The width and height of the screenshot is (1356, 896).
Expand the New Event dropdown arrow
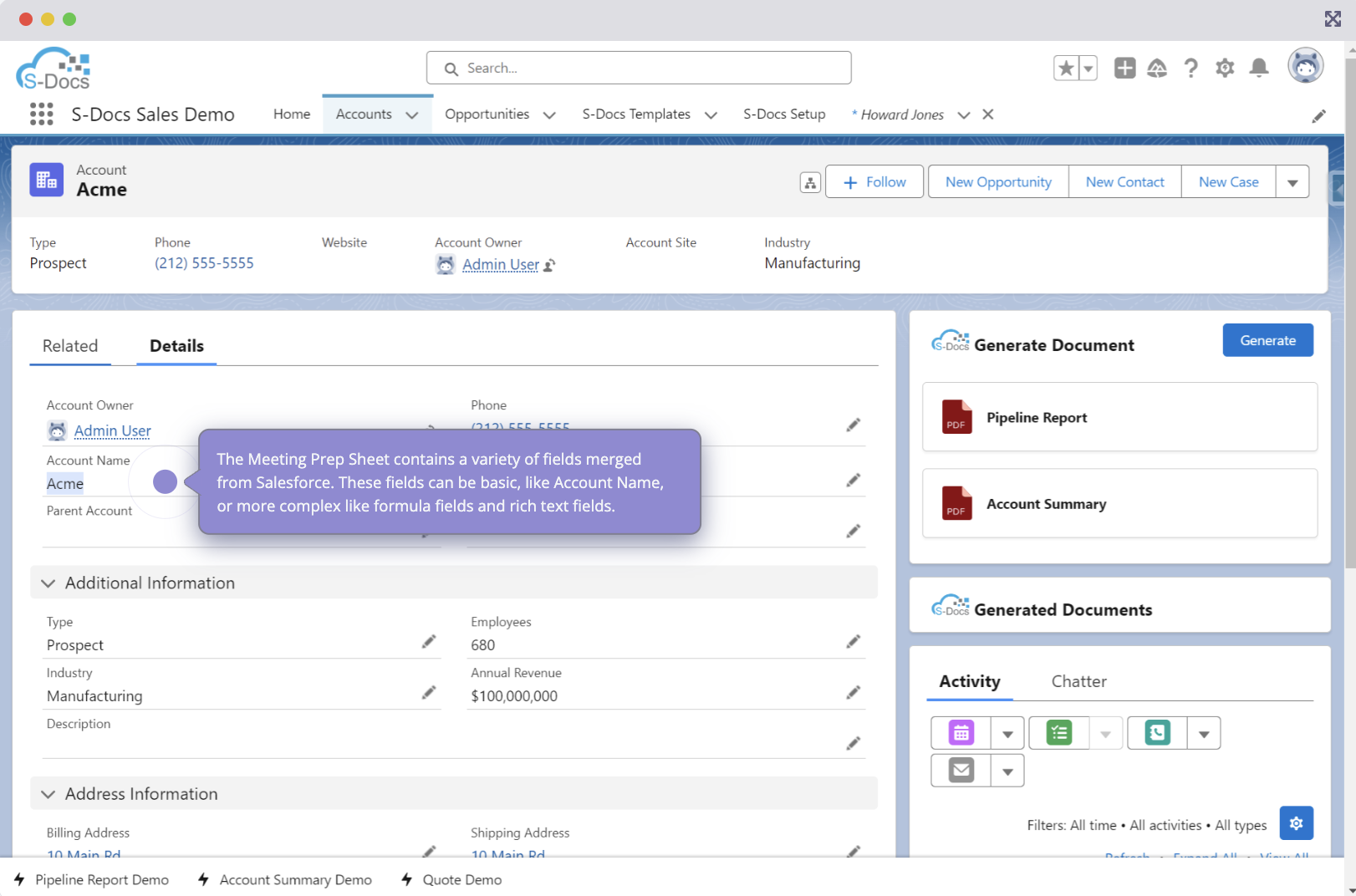(x=1007, y=734)
